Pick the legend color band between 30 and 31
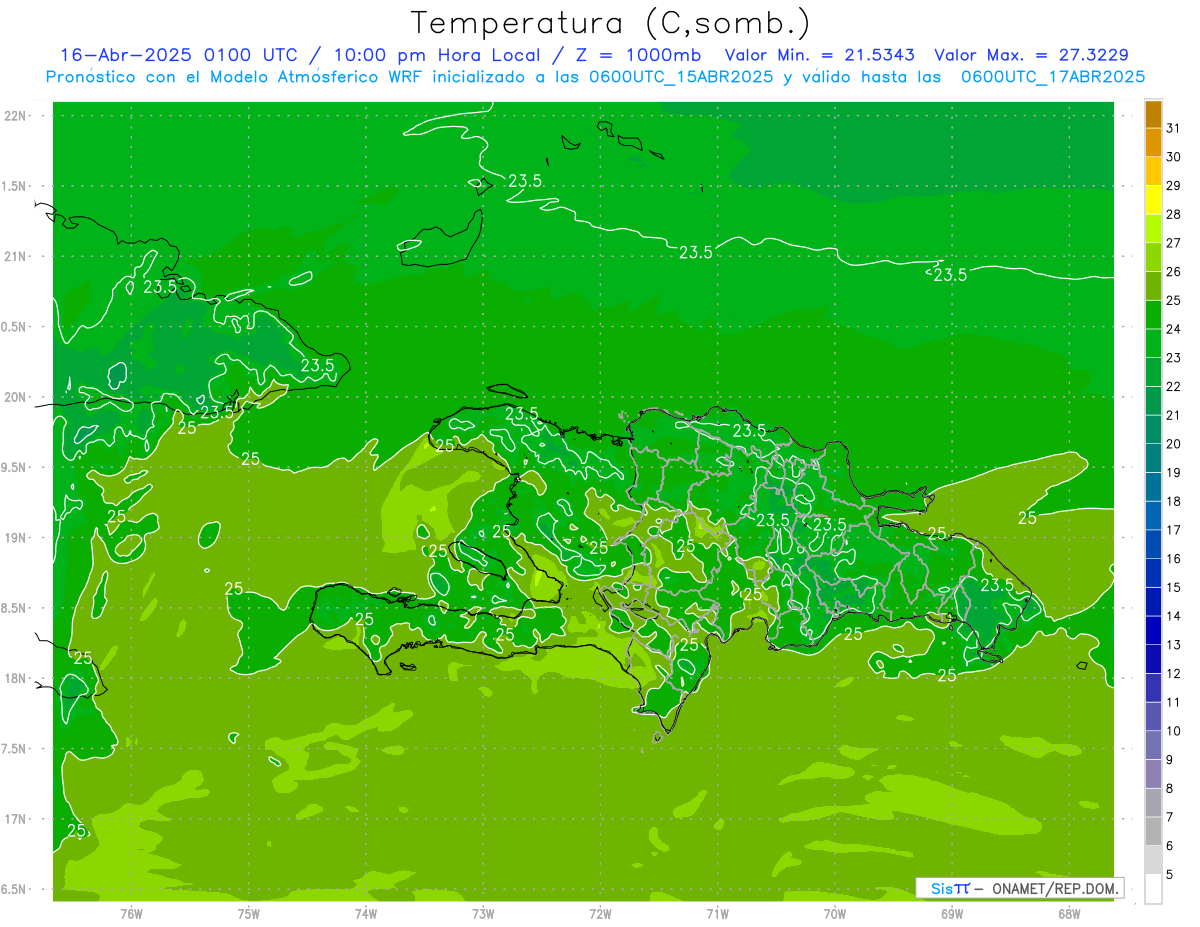This screenshot has height=927, width=1200. pos(1153,142)
